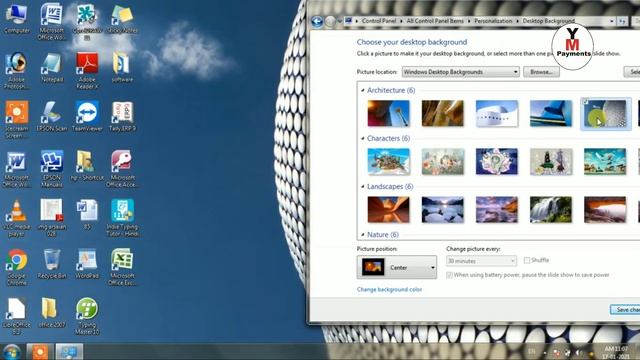Click the Control Panel taskbar button

pyautogui.click(x=69, y=352)
